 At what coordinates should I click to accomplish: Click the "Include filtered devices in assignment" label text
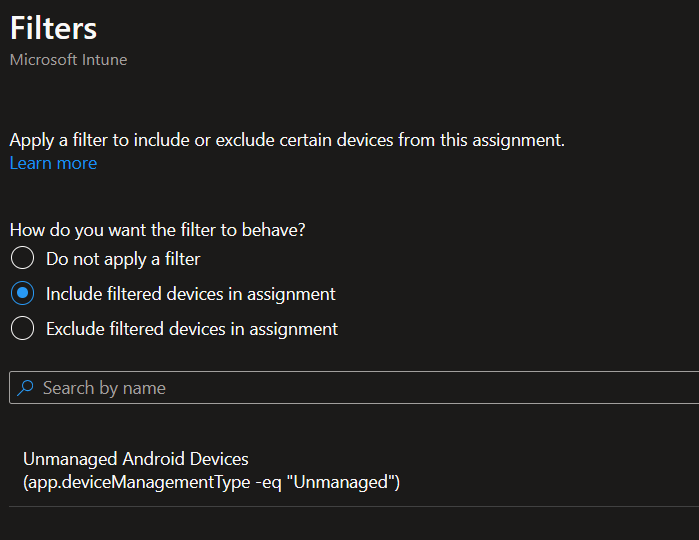(x=190, y=294)
